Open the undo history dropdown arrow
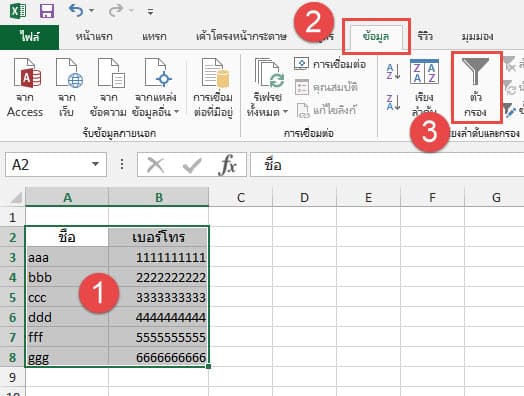The width and height of the screenshot is (524, 396). coord(92,11)
